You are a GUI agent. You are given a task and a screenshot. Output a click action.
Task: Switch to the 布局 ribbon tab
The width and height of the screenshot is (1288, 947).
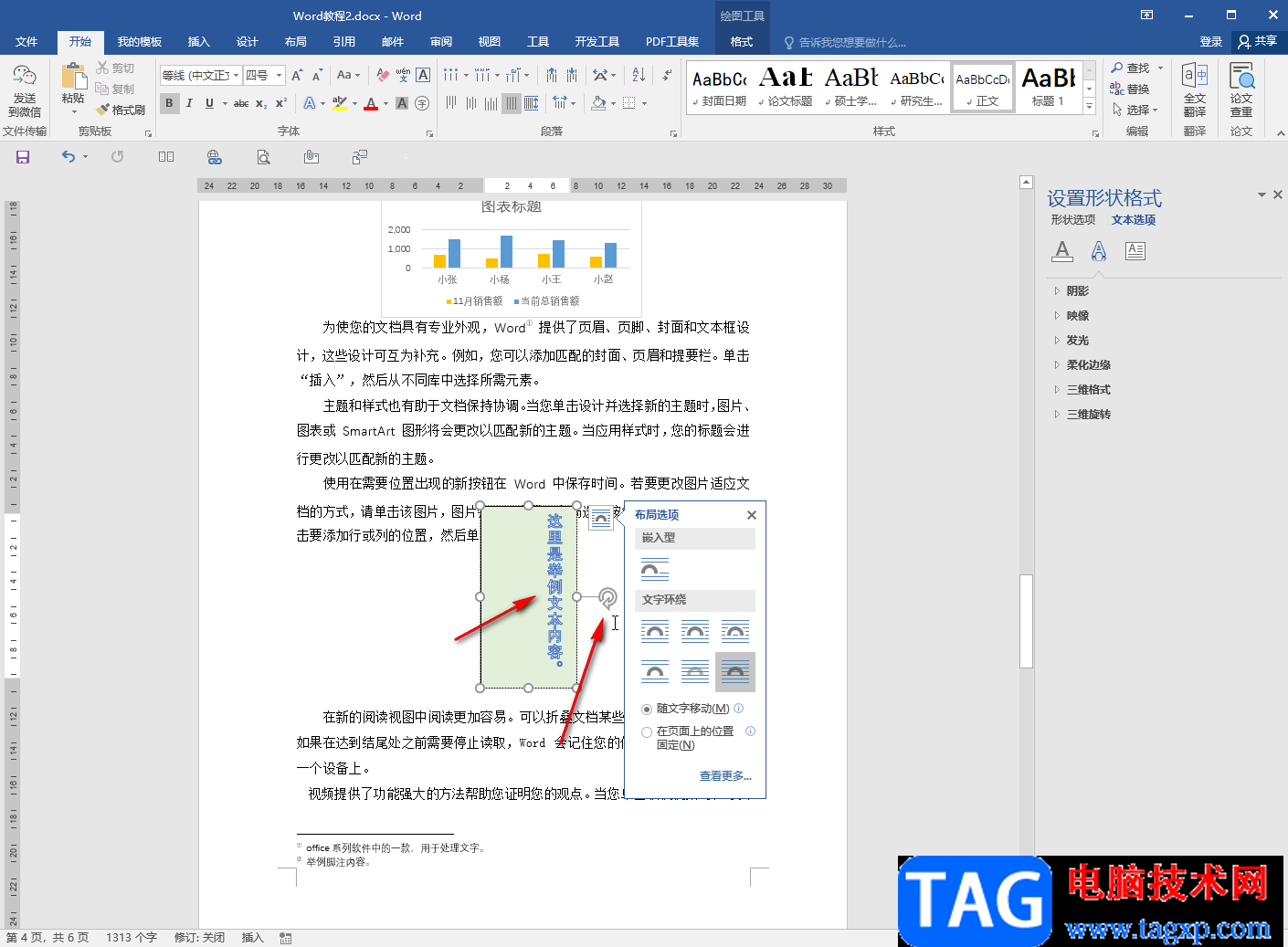point(295,42)
